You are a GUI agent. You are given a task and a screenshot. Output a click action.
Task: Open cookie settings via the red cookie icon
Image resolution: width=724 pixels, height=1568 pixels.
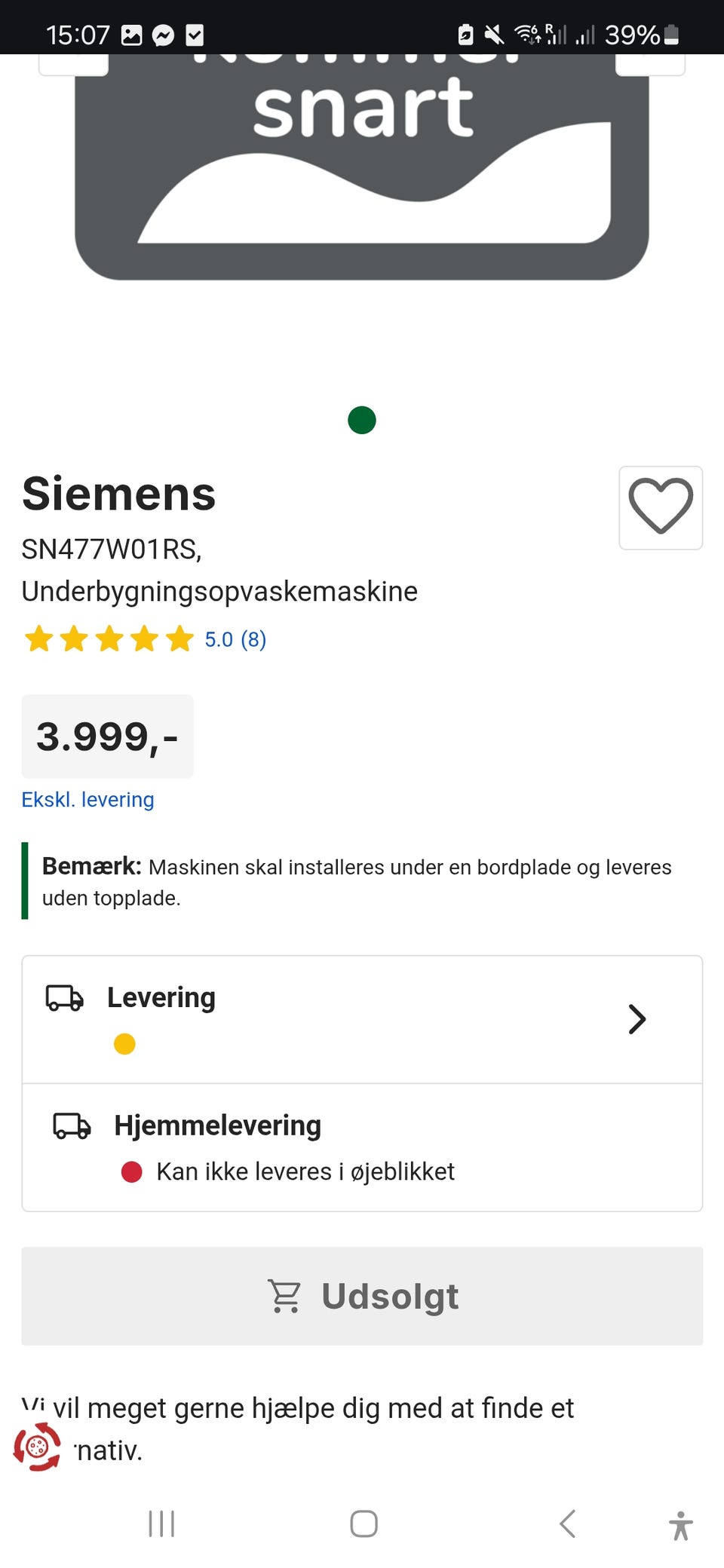pos(37,1447)
